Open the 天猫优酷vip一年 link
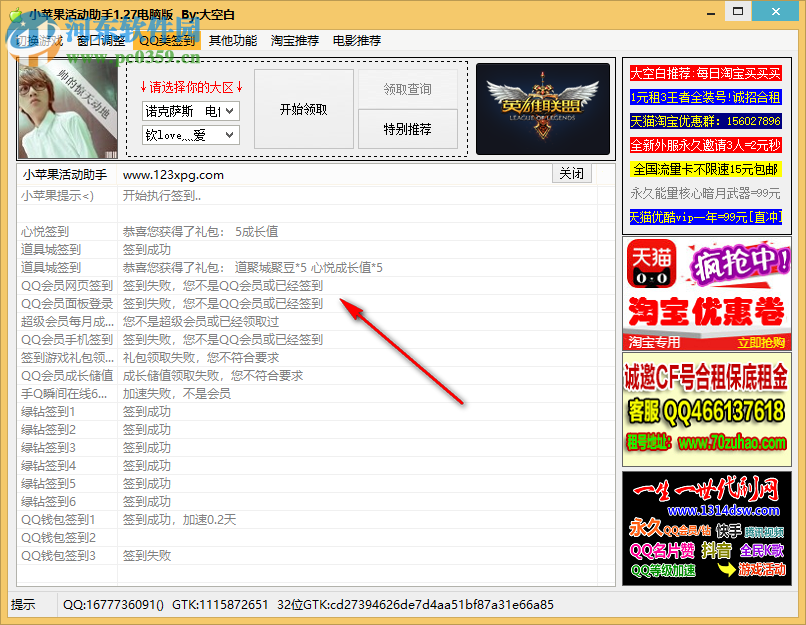The image size is (806, 625). click(705, 217)
